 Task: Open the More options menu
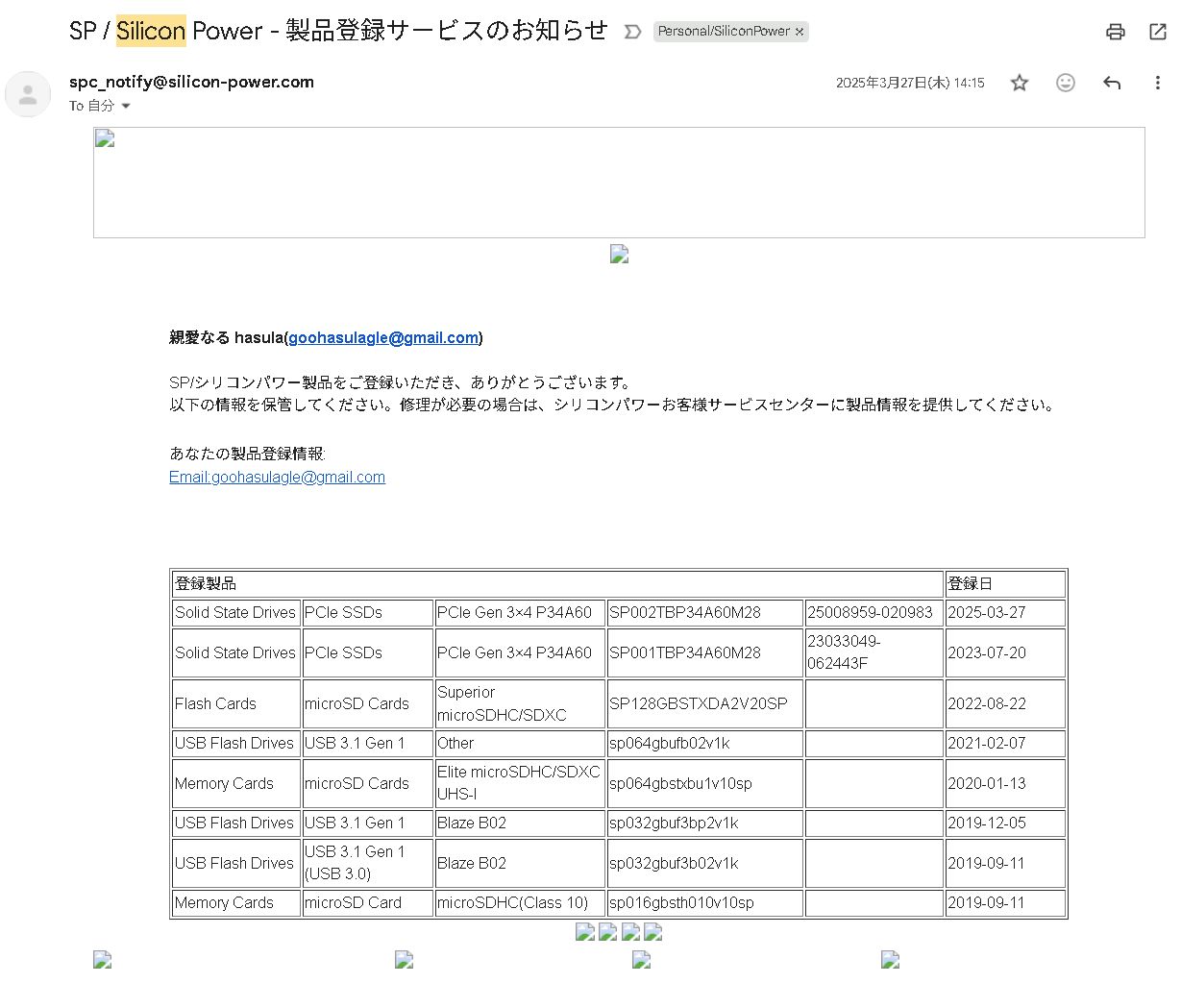click(1157, 83)
